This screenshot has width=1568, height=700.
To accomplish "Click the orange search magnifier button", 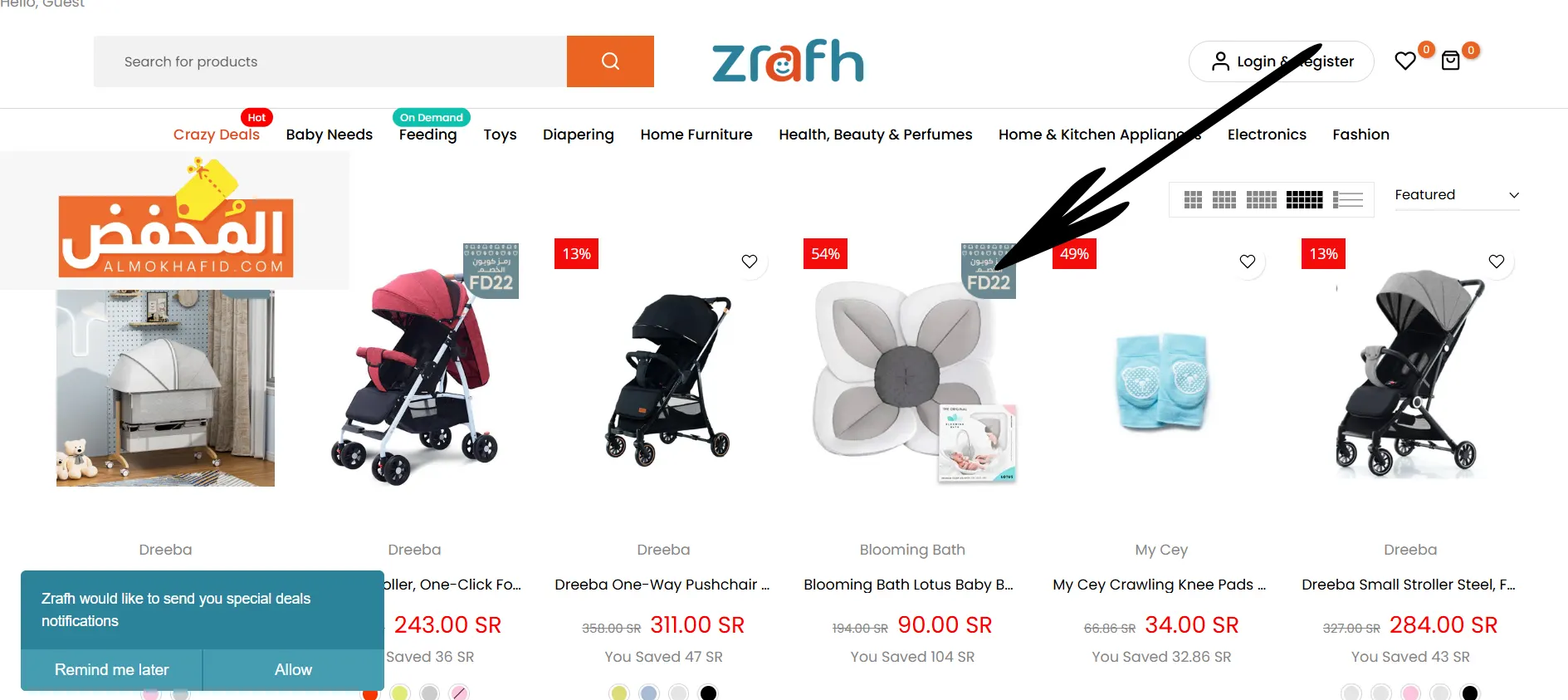I will tap(610, 61).
